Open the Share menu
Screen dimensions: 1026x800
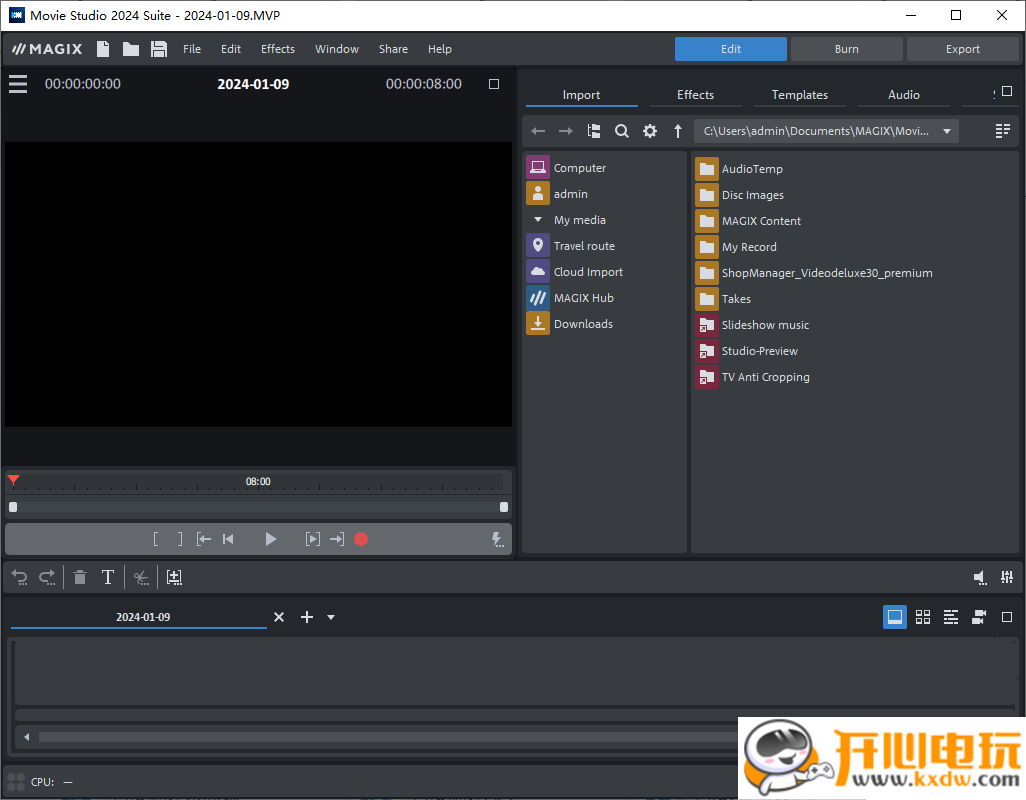[393, 49]
